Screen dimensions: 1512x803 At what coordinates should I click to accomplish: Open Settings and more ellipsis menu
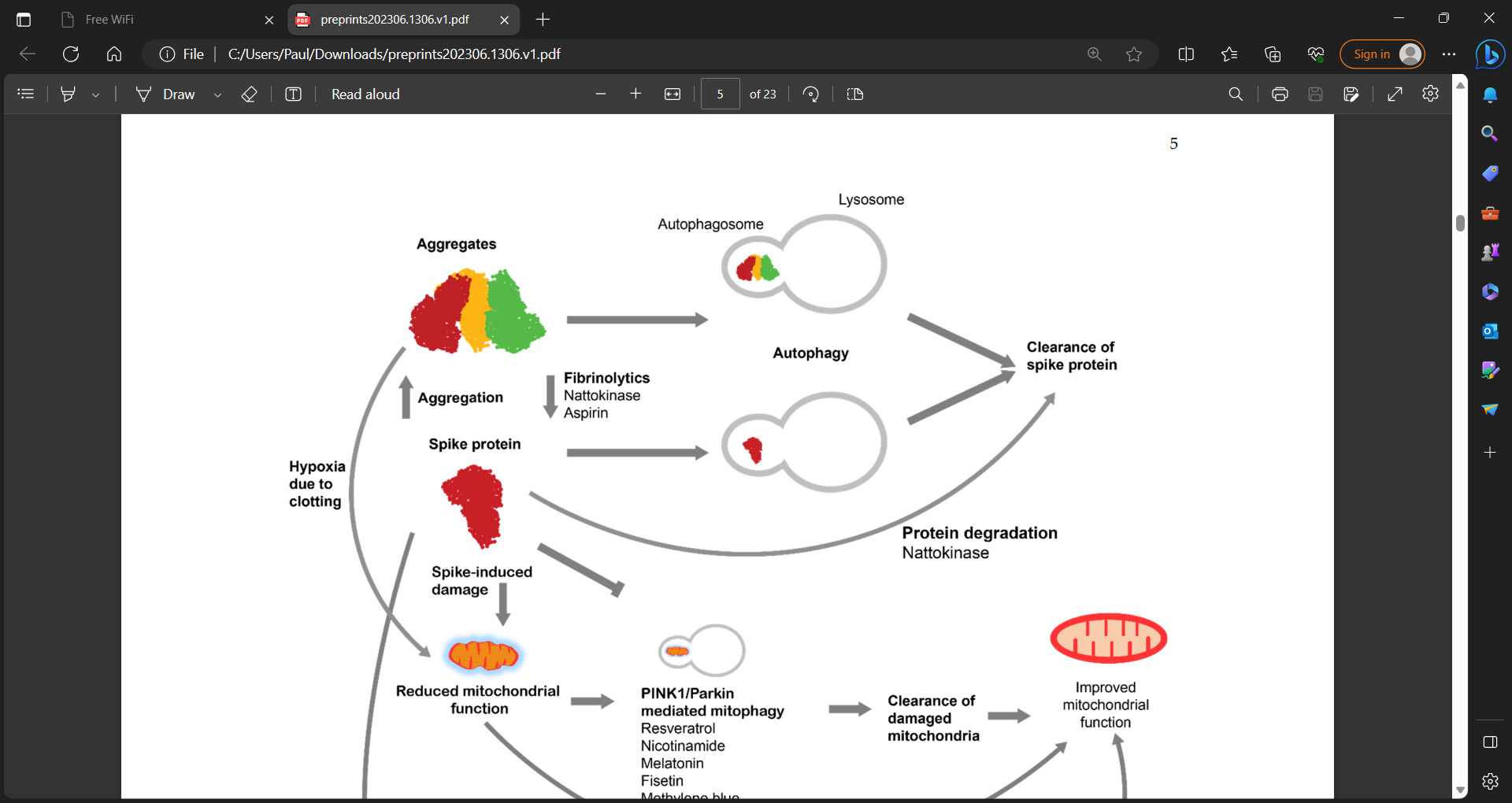[1449, 54]
